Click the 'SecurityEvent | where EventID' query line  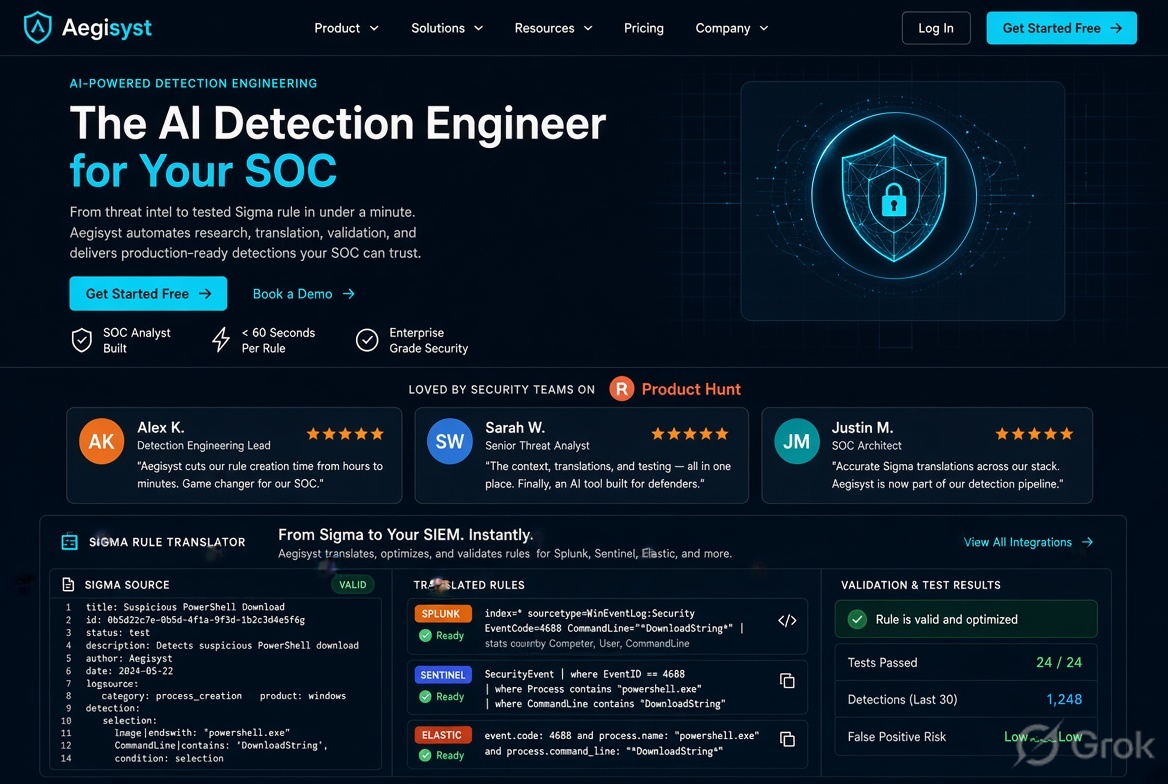pos(584,674)
